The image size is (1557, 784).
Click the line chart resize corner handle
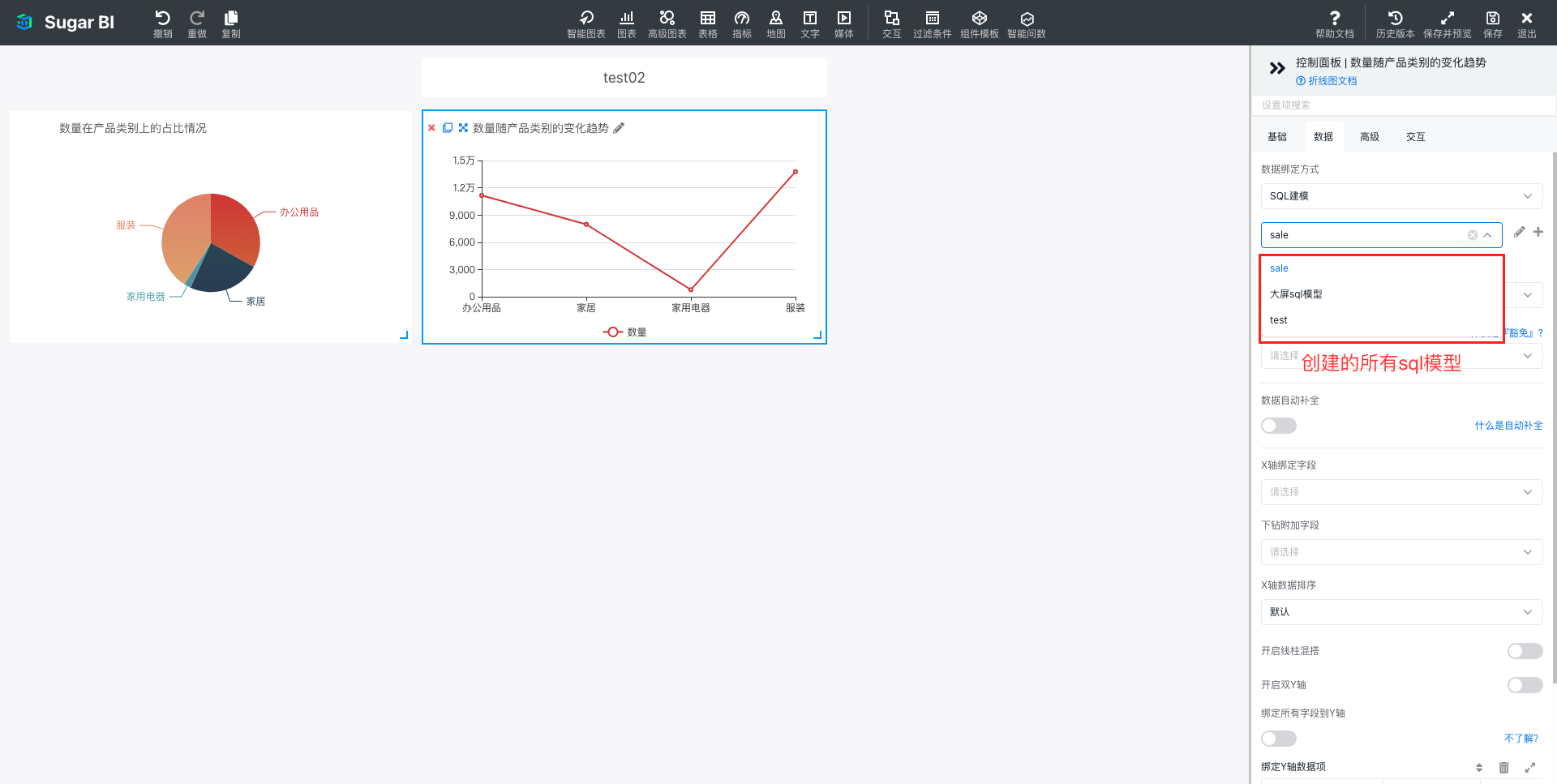(x=817, y=335)
